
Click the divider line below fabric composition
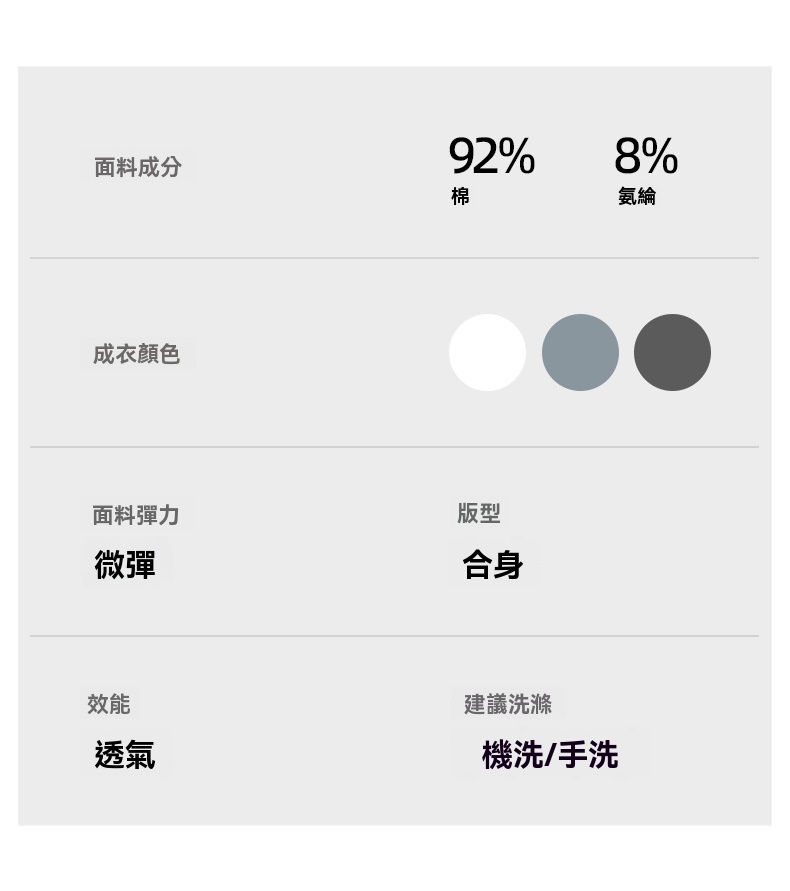(x=394, y=258)
